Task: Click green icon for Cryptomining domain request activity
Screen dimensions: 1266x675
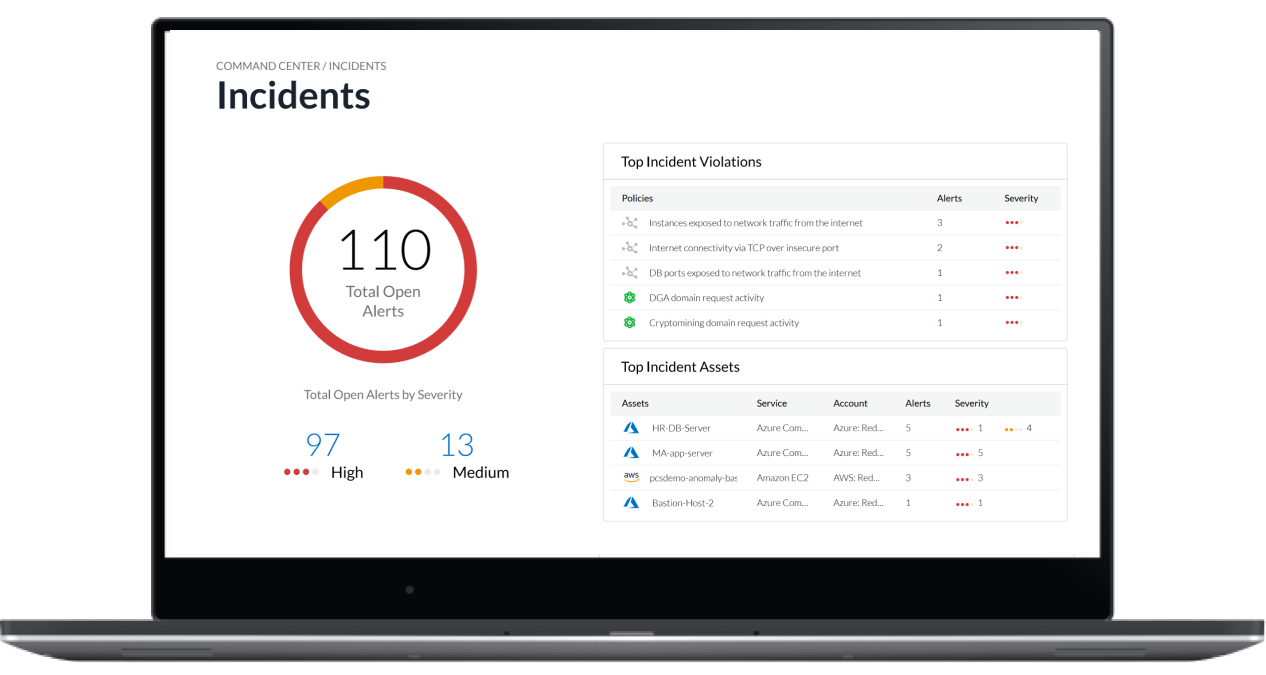Action: point(629,323)
